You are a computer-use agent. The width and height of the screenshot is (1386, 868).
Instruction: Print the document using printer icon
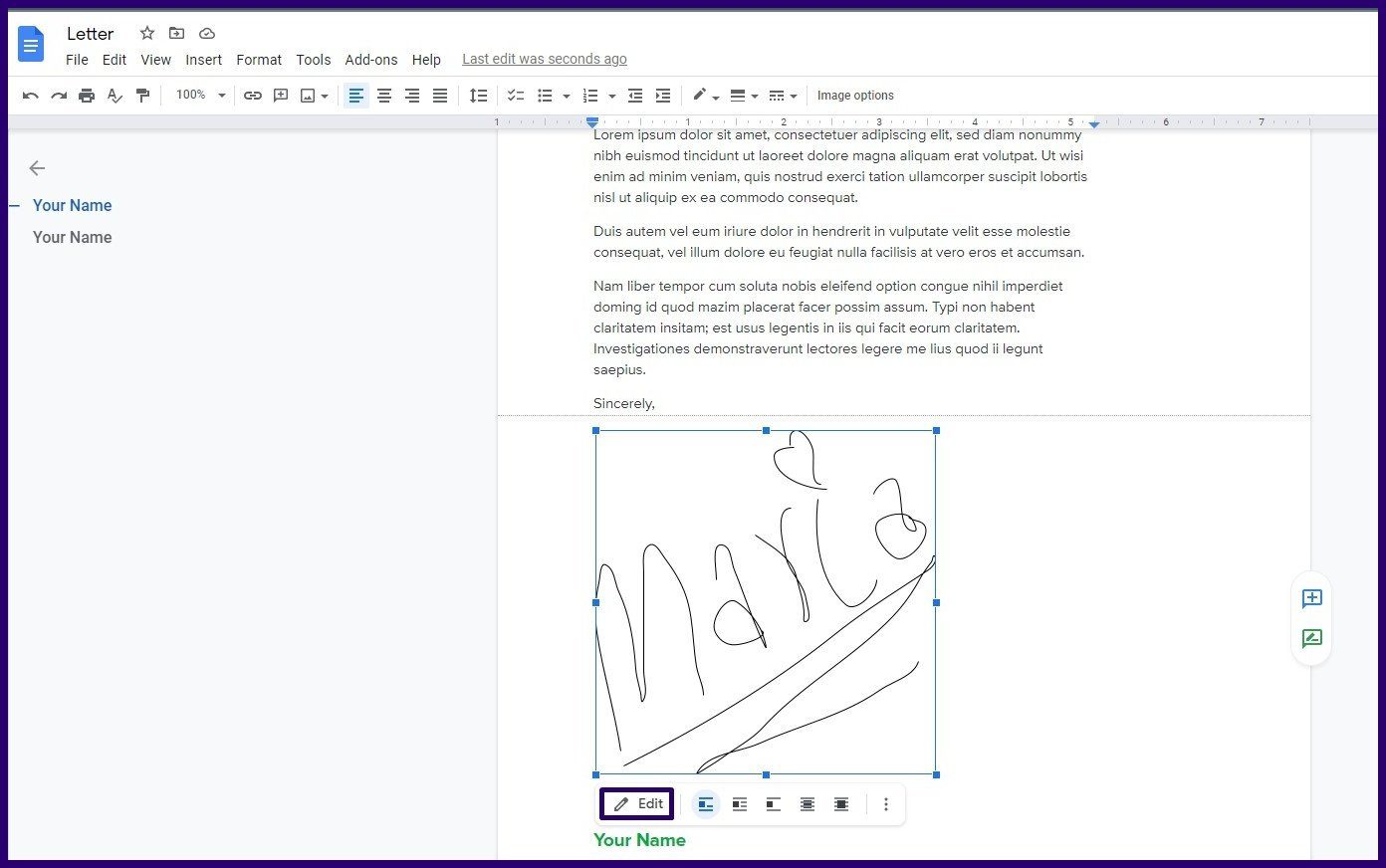tap(87, 96)
